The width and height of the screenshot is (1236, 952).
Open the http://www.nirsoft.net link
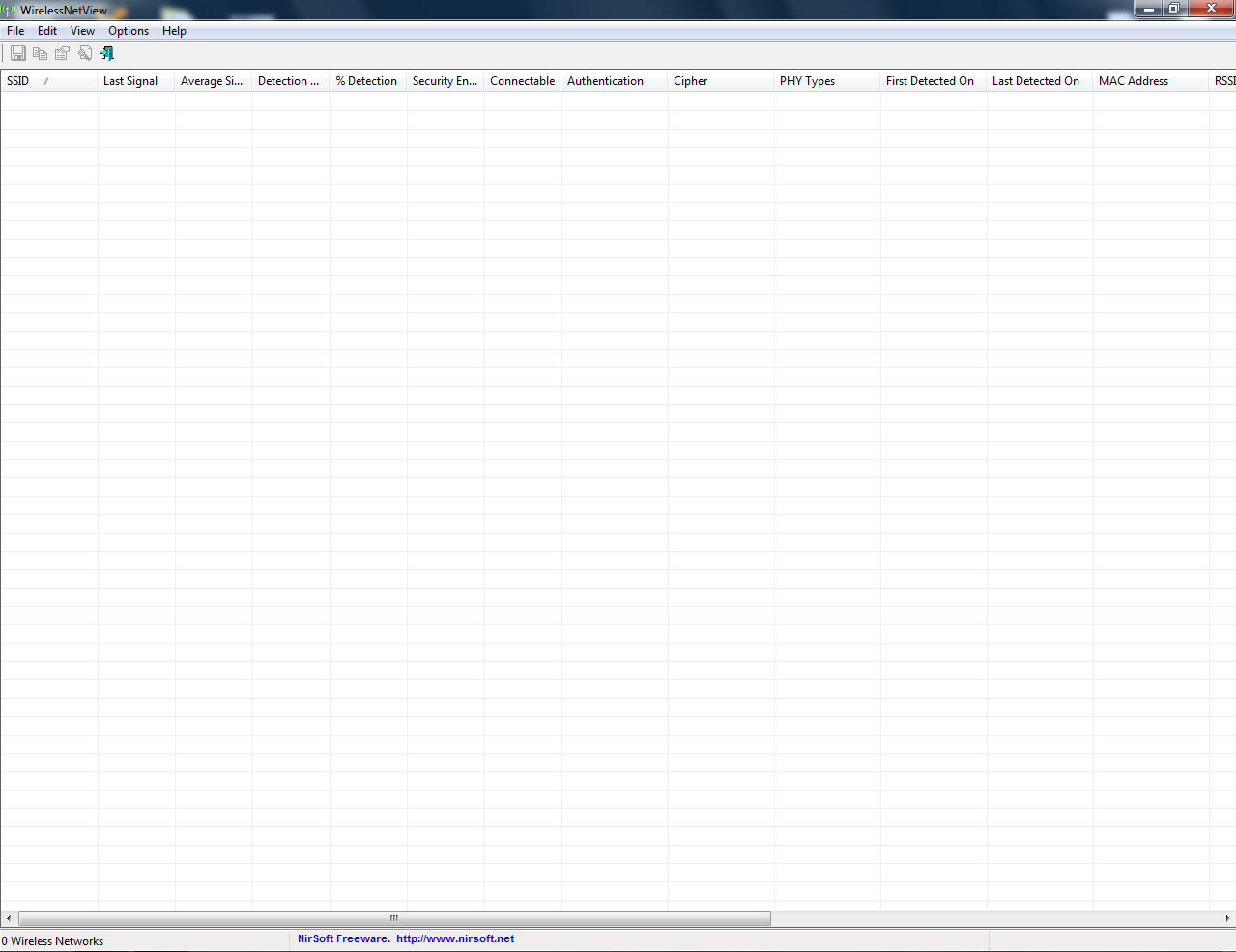point(455,938)
